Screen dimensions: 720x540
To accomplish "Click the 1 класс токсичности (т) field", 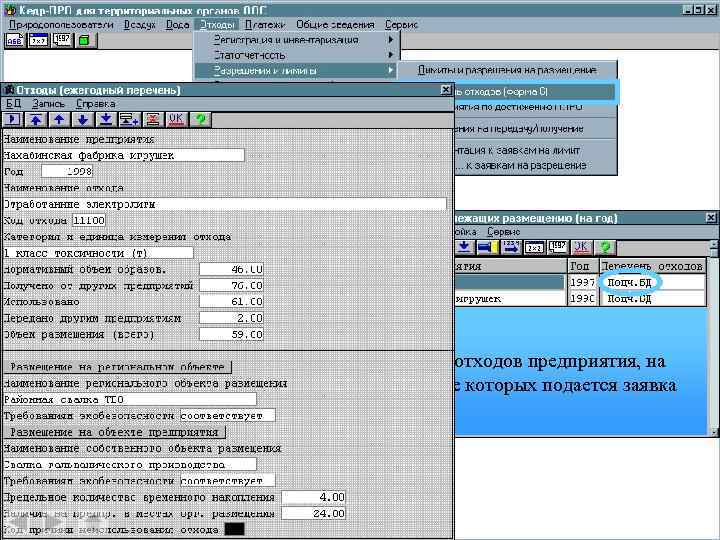I will coord(98,253).
